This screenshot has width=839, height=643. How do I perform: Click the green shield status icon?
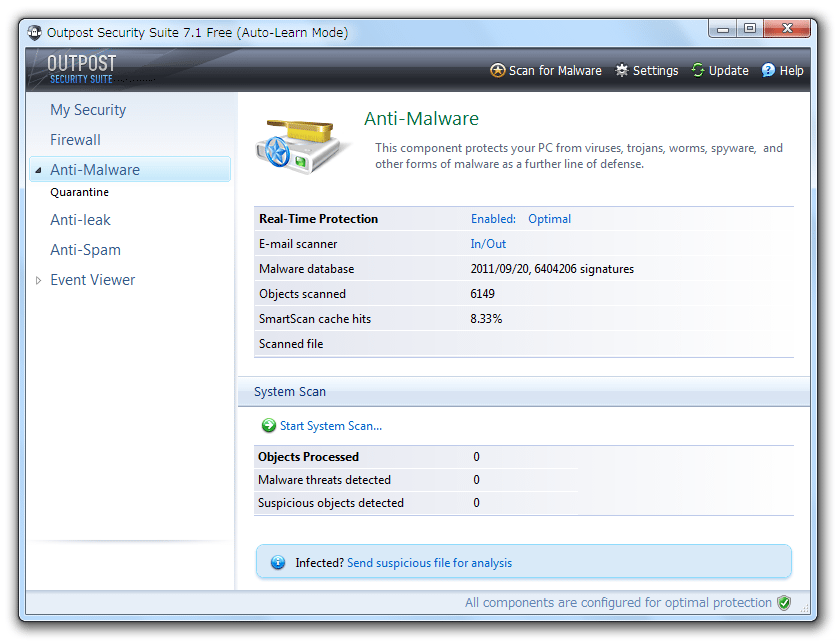(784, 603)
